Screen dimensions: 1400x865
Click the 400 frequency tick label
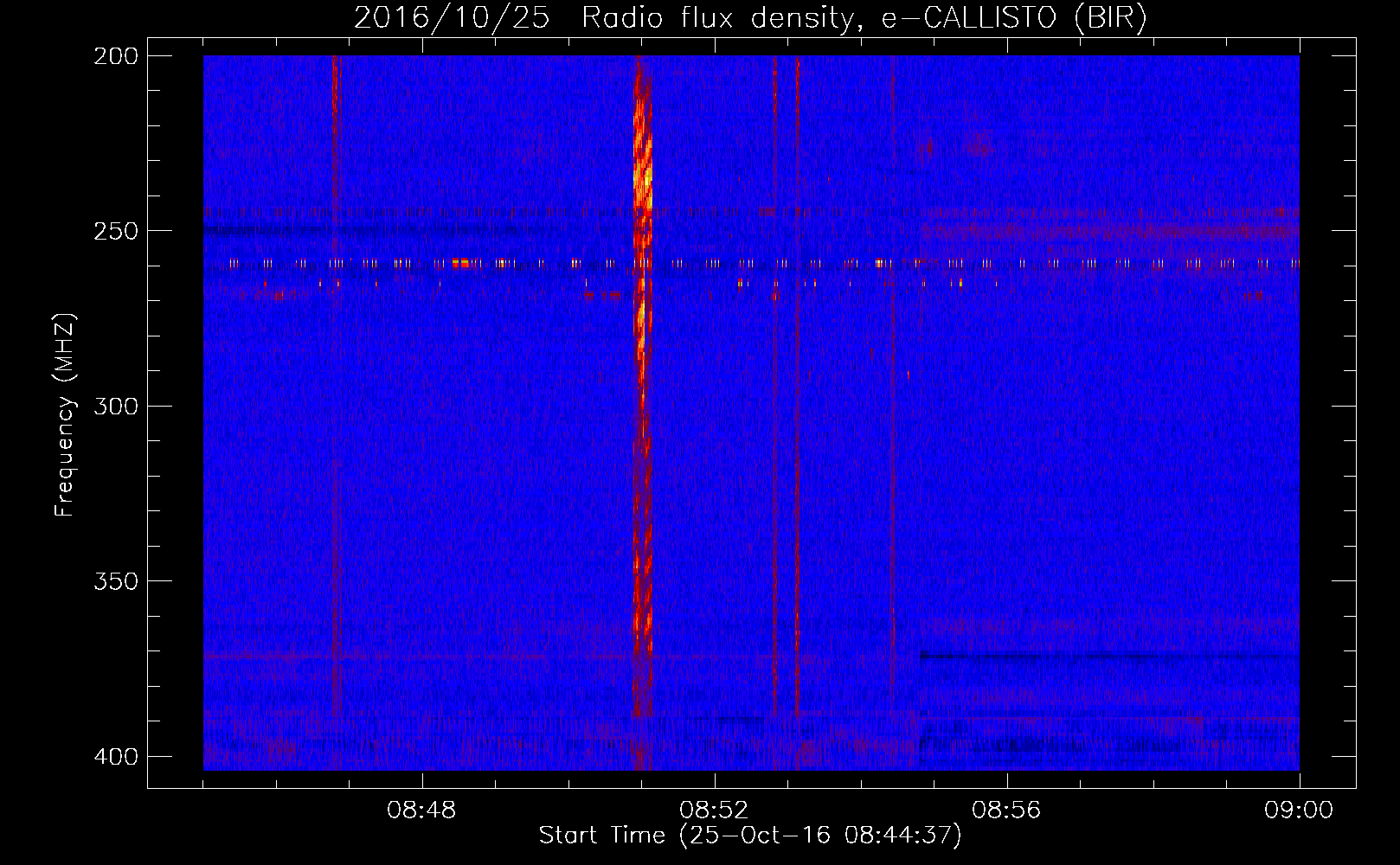point(115,757)
